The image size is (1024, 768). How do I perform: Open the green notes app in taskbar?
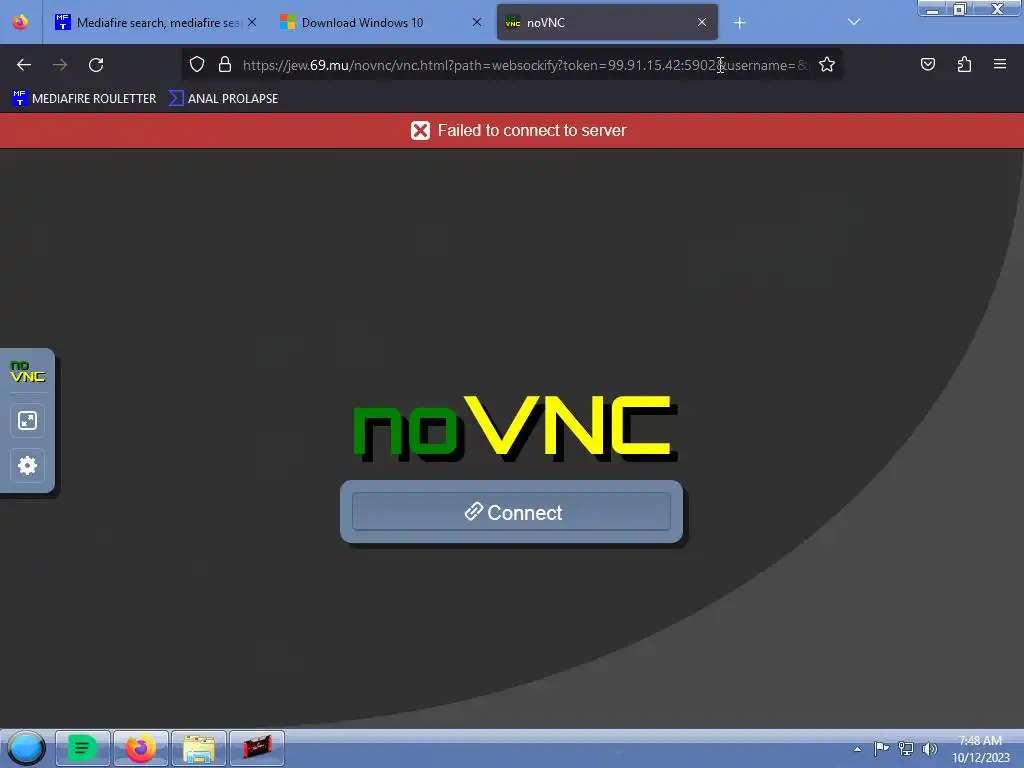83,748
